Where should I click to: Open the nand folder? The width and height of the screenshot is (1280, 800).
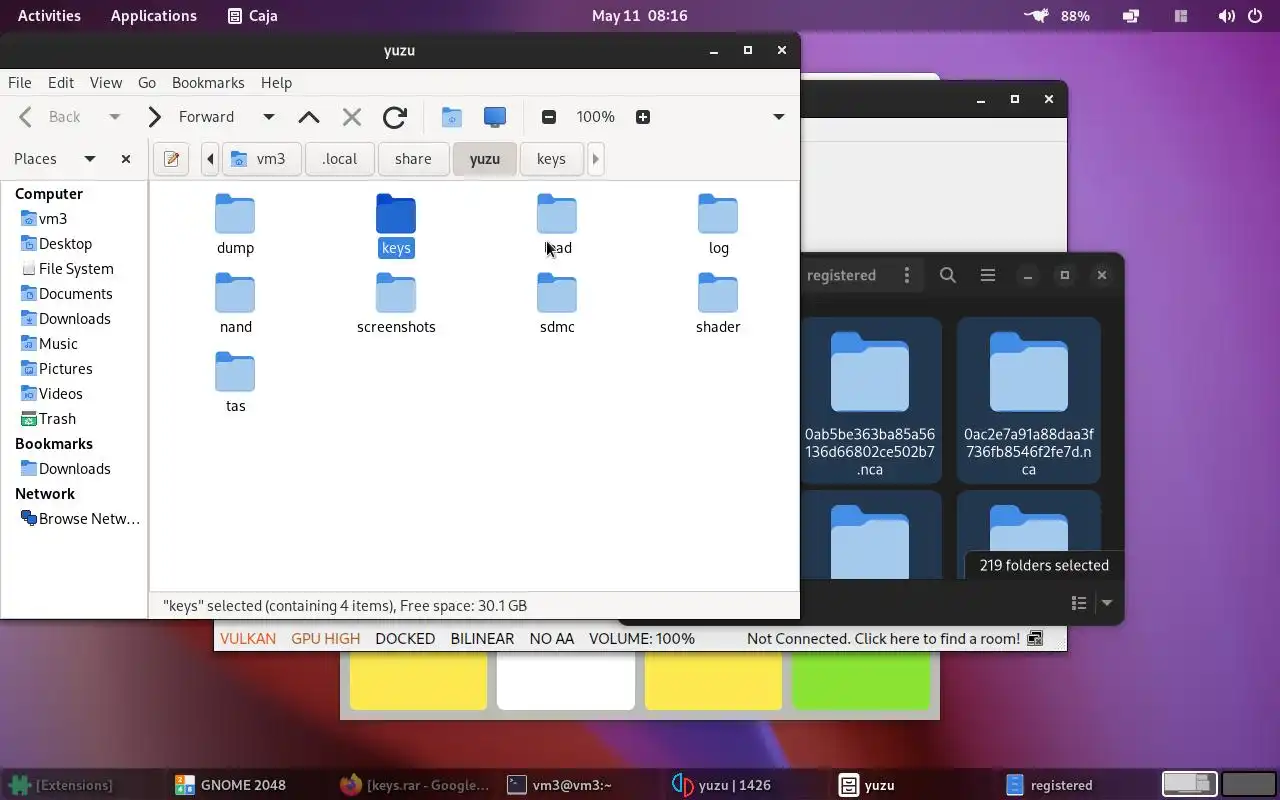click(235, 304)
